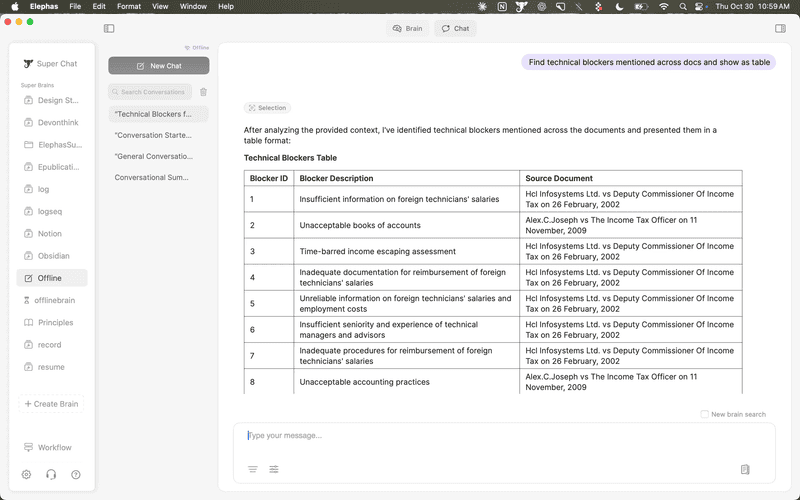Start a conversation with New Chat button
Screen dimensions: 800x500
159,66
